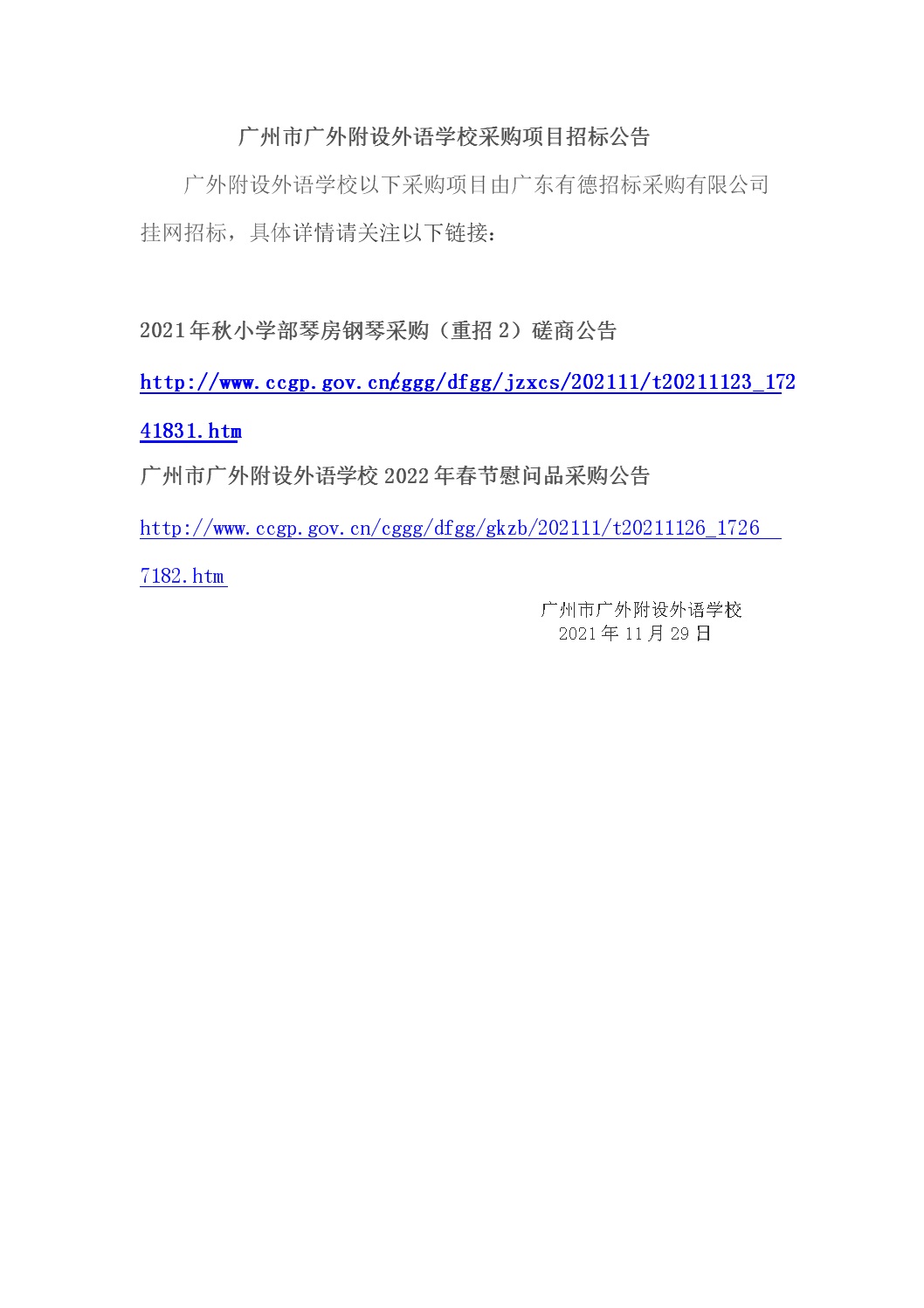Click the text （重招 2） in first heading
The width and height of the screenshot is (924, 1308).
479,331
